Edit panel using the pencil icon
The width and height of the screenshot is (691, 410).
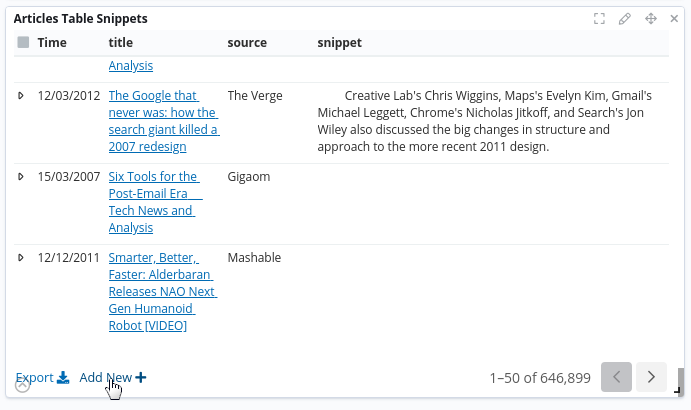click(x=625, y=19)
